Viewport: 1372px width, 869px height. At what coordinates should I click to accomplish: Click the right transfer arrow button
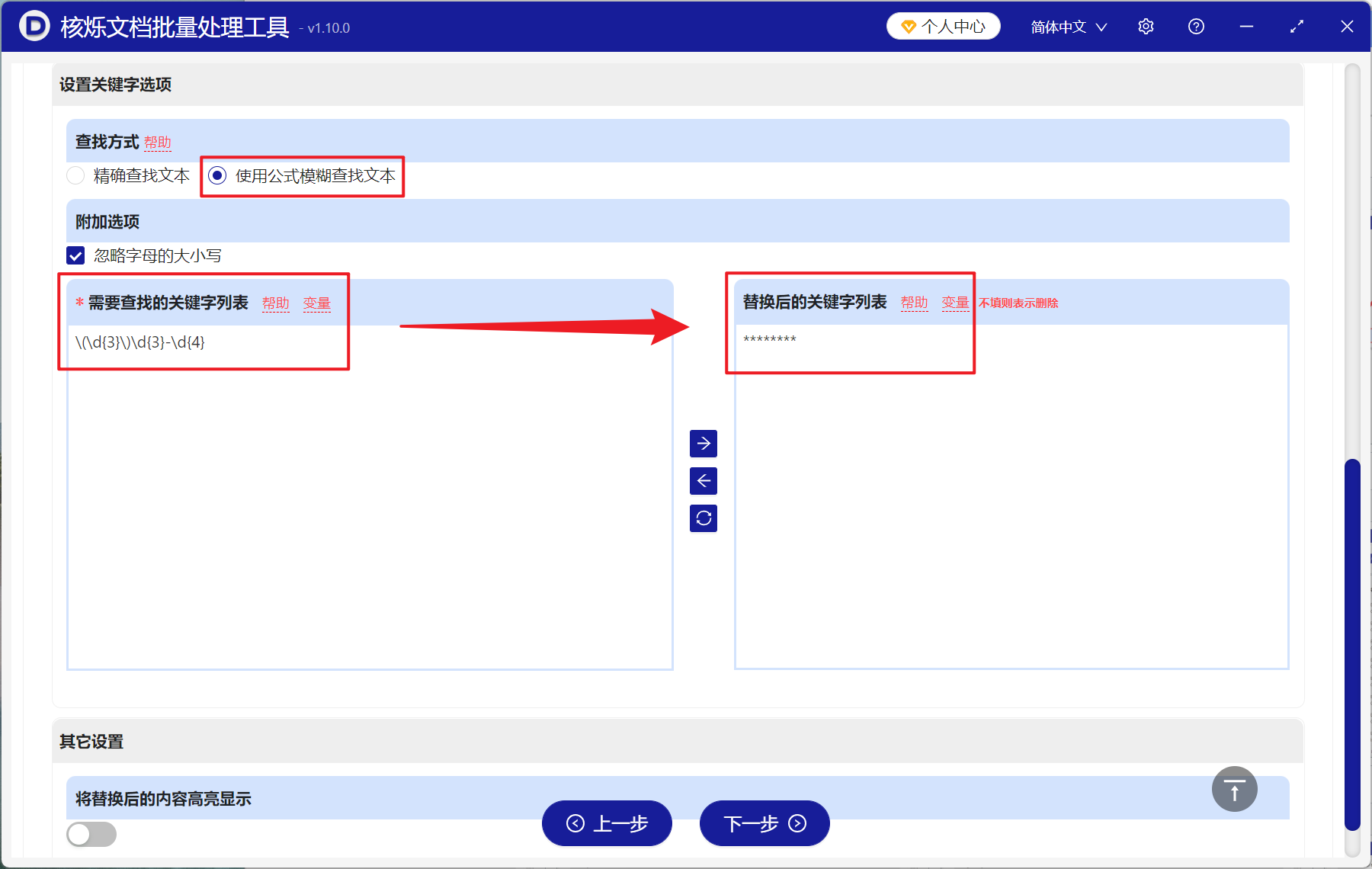click(x=703, y=444)
